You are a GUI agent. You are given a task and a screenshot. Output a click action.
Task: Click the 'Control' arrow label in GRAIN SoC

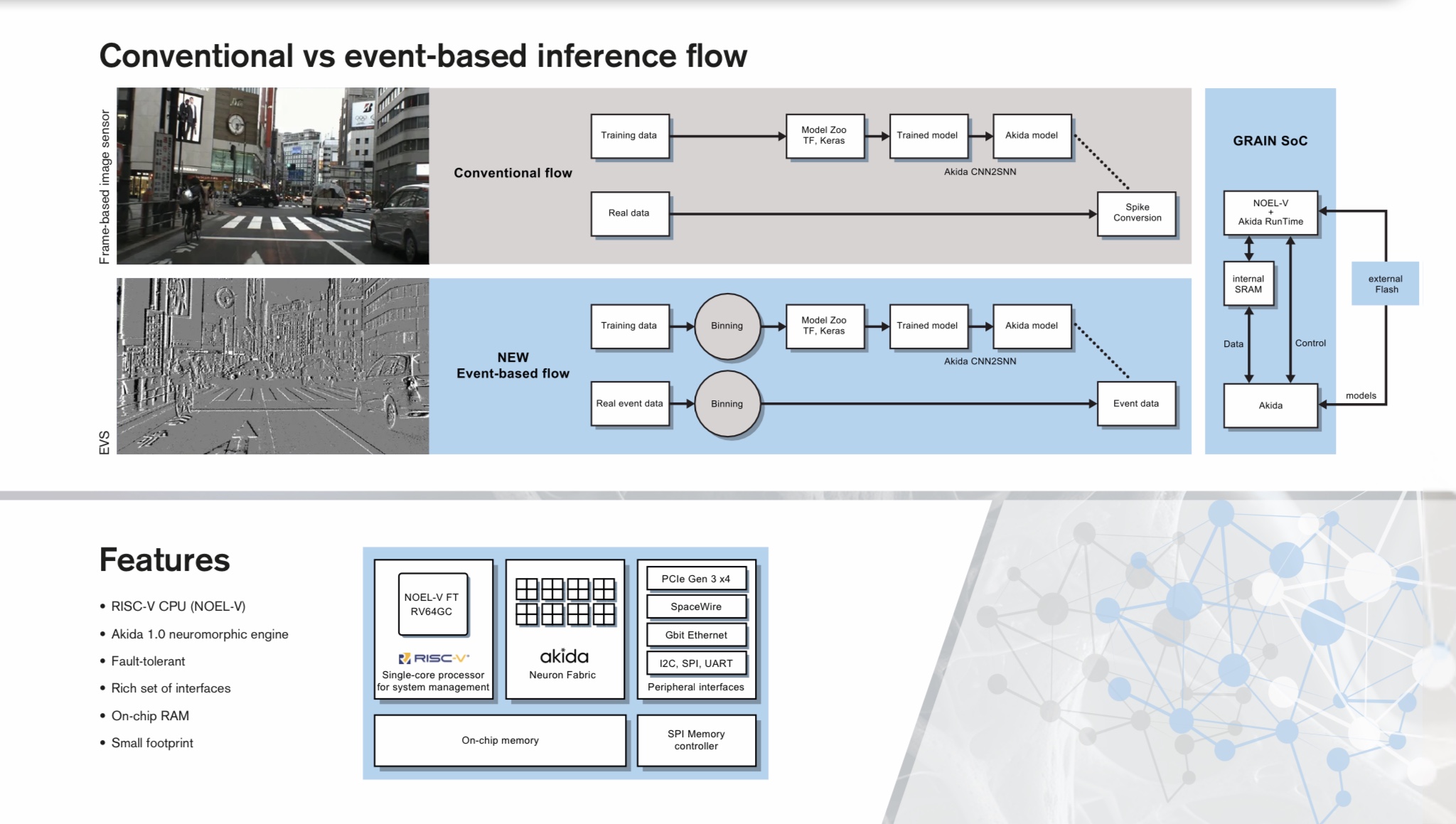point(1310,343)
